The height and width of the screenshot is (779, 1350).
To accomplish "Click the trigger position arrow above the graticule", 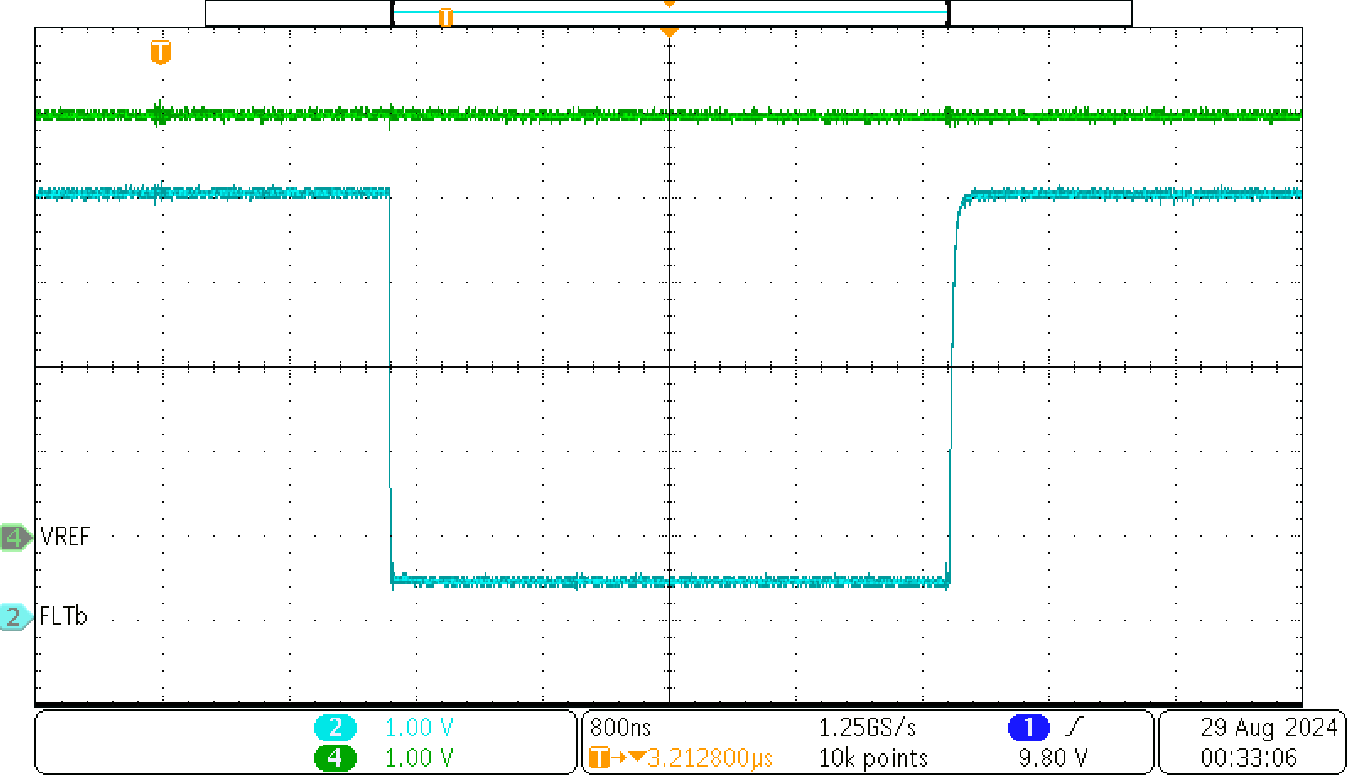I will [668, 33].
